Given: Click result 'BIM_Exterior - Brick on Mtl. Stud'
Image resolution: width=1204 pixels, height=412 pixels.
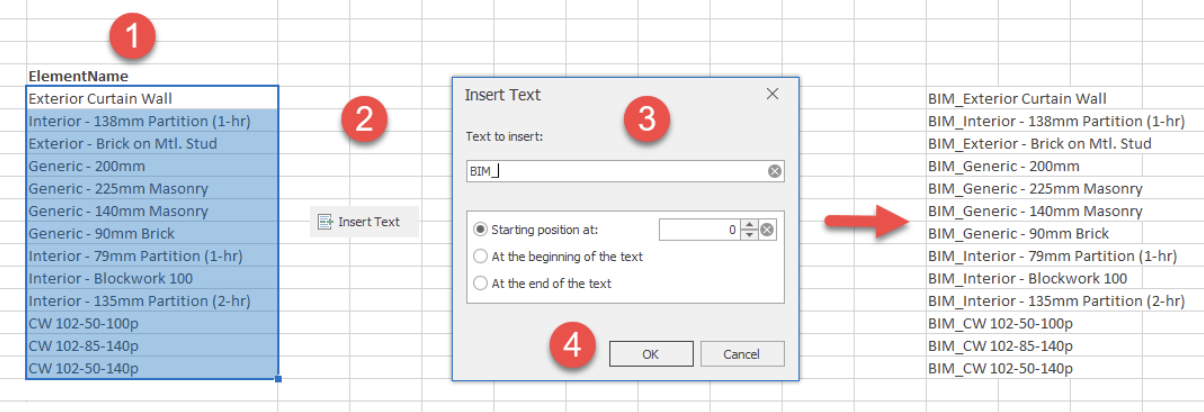Looking at the screenshot, I should coord(1040,143).
